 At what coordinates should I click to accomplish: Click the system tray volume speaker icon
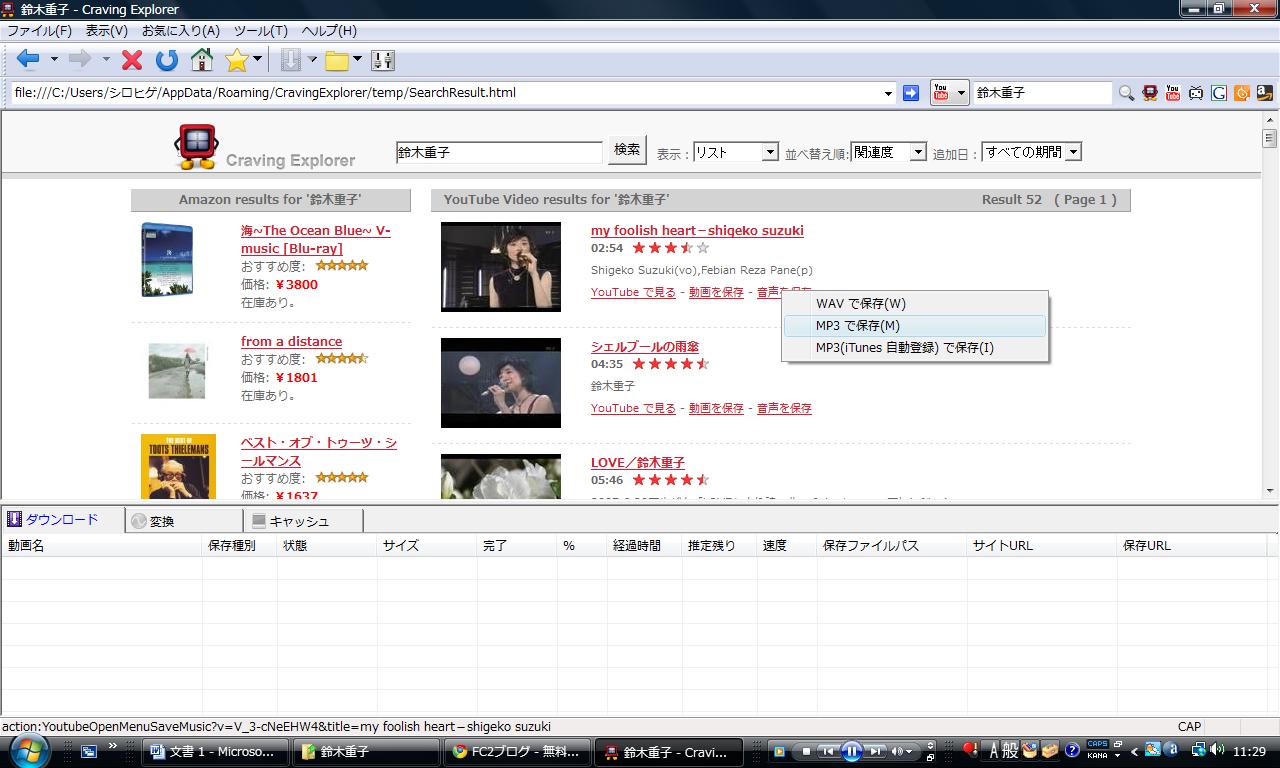1217,749
